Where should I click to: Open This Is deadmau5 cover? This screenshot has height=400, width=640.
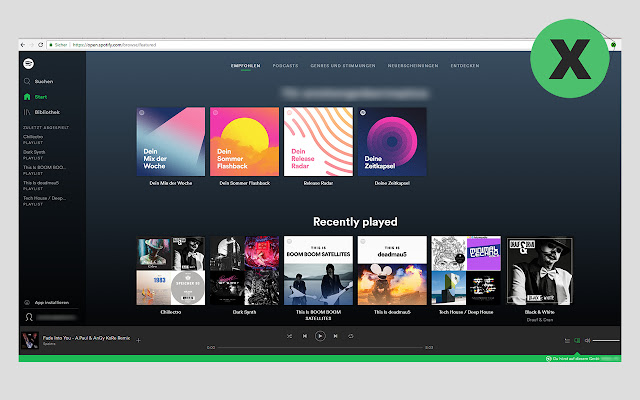(392, 271)
